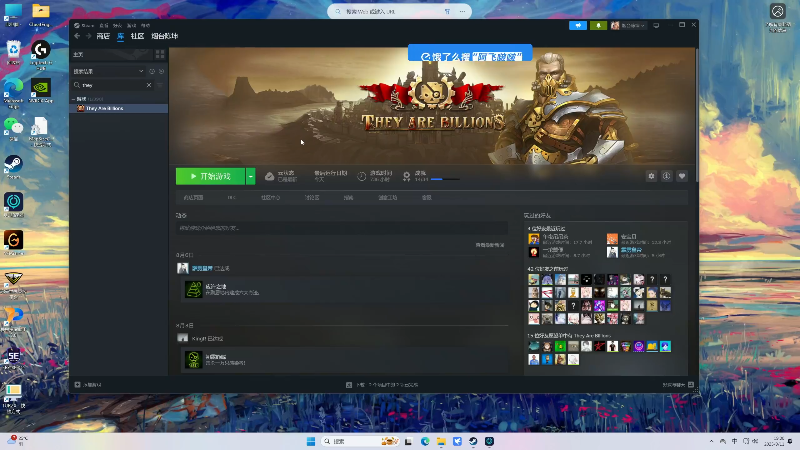Screen dimensions: 800x450
Task: Add game to favorites with heart icon
Action: coord(682,176)
